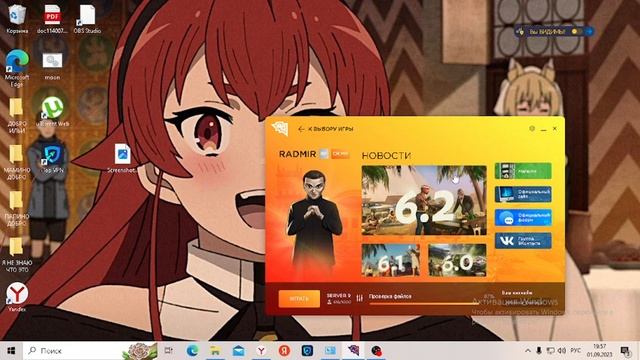Click the taskbar 'Поиск' search box
Viewport: 640px width, 360px height.
click(x=91, y=351)
